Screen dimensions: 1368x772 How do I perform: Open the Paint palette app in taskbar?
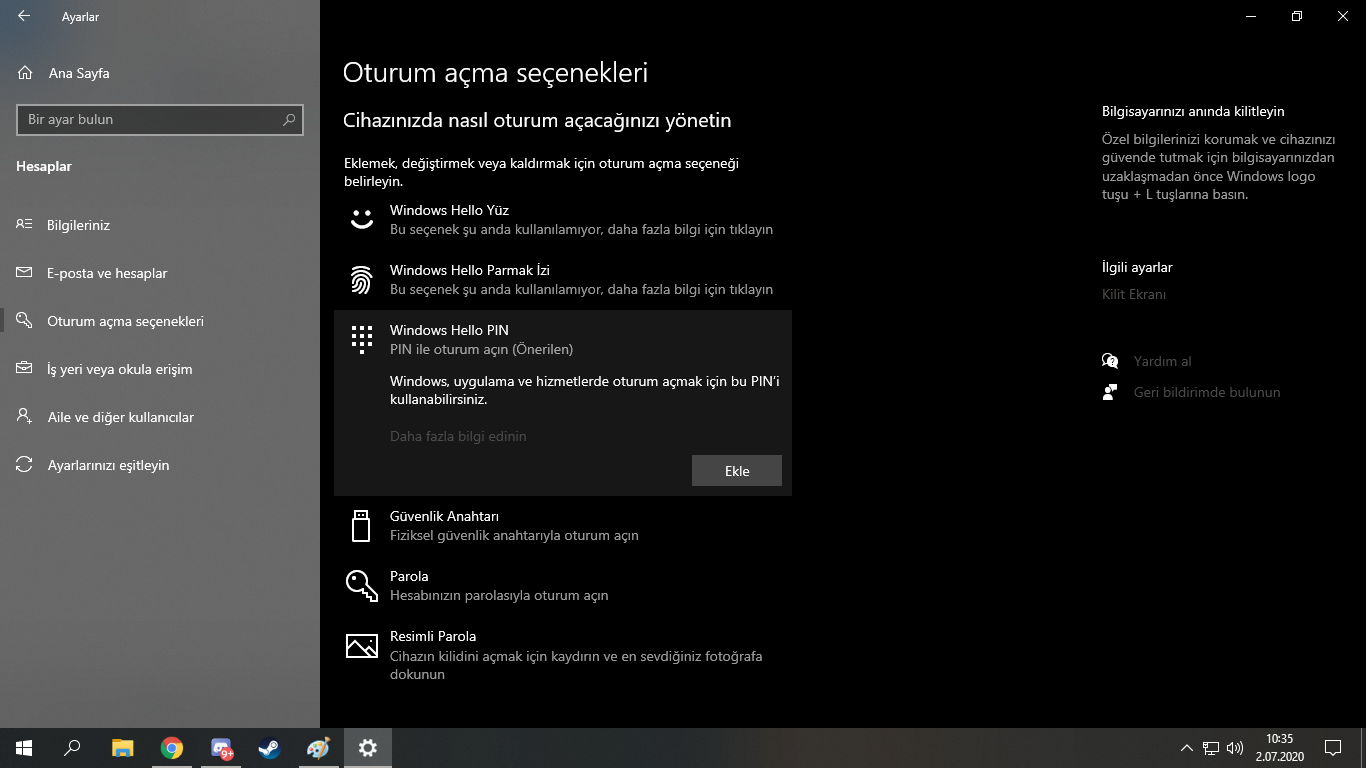click(318, 748)
